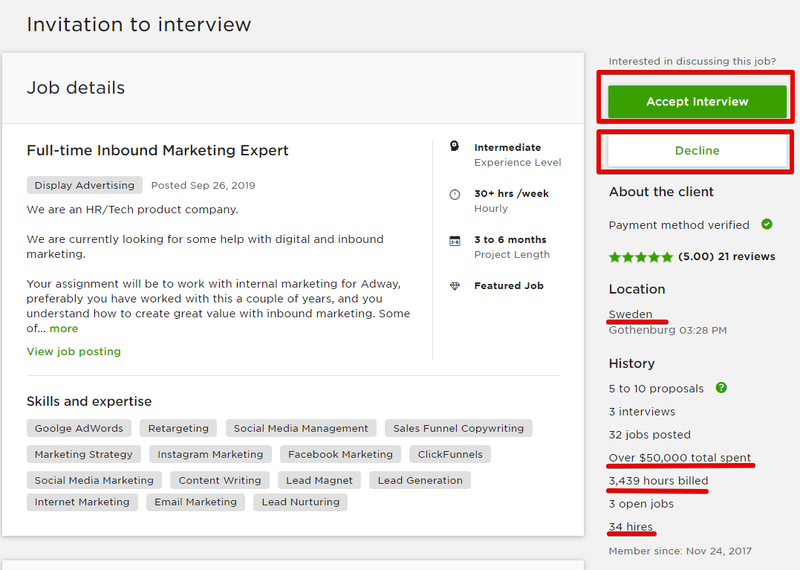Screen dimensions: 800x570
Task: Select the Lead Nurturing skill tag
Action: [x=301, y=502]
